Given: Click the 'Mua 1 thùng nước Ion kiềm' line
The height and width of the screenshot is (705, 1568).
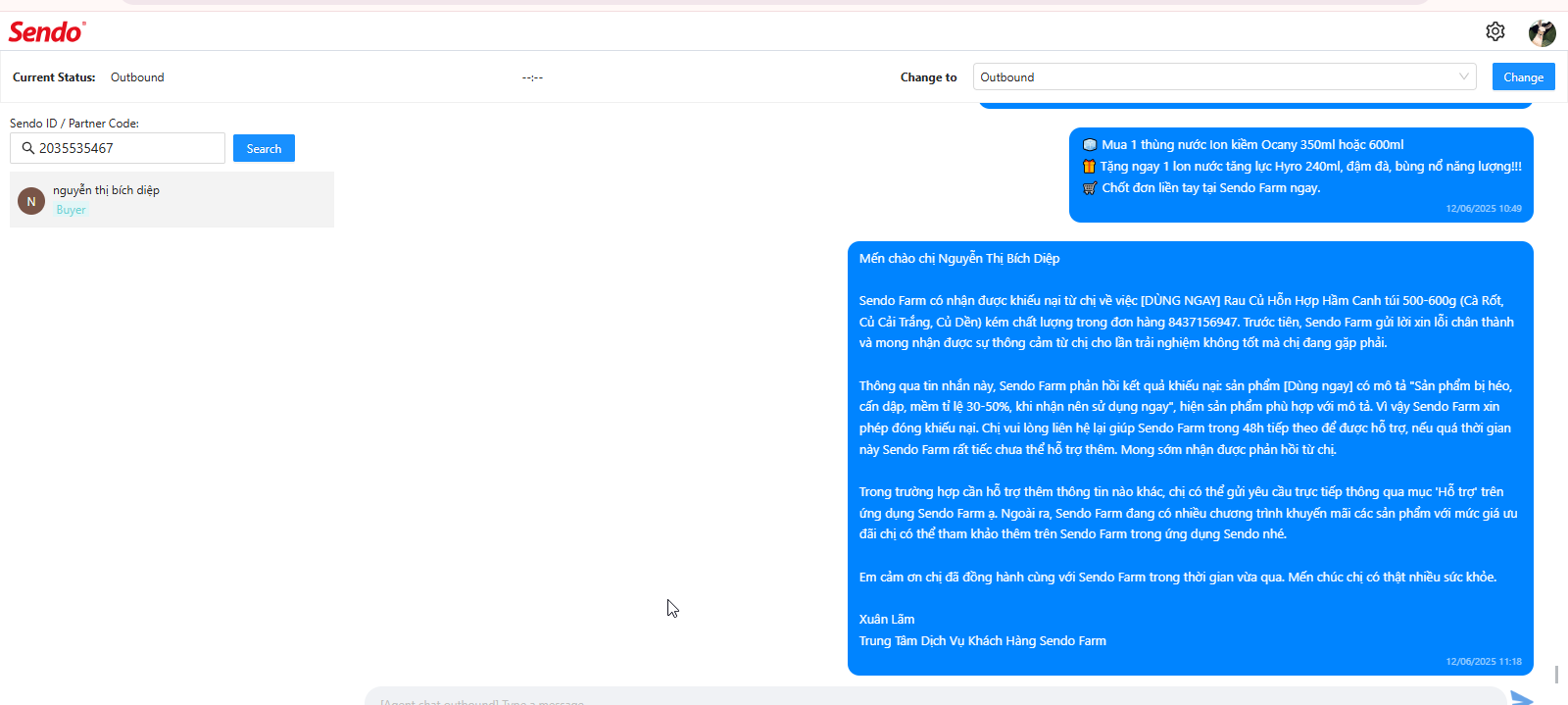Looking at the screenshot, I should point(1243,145).
